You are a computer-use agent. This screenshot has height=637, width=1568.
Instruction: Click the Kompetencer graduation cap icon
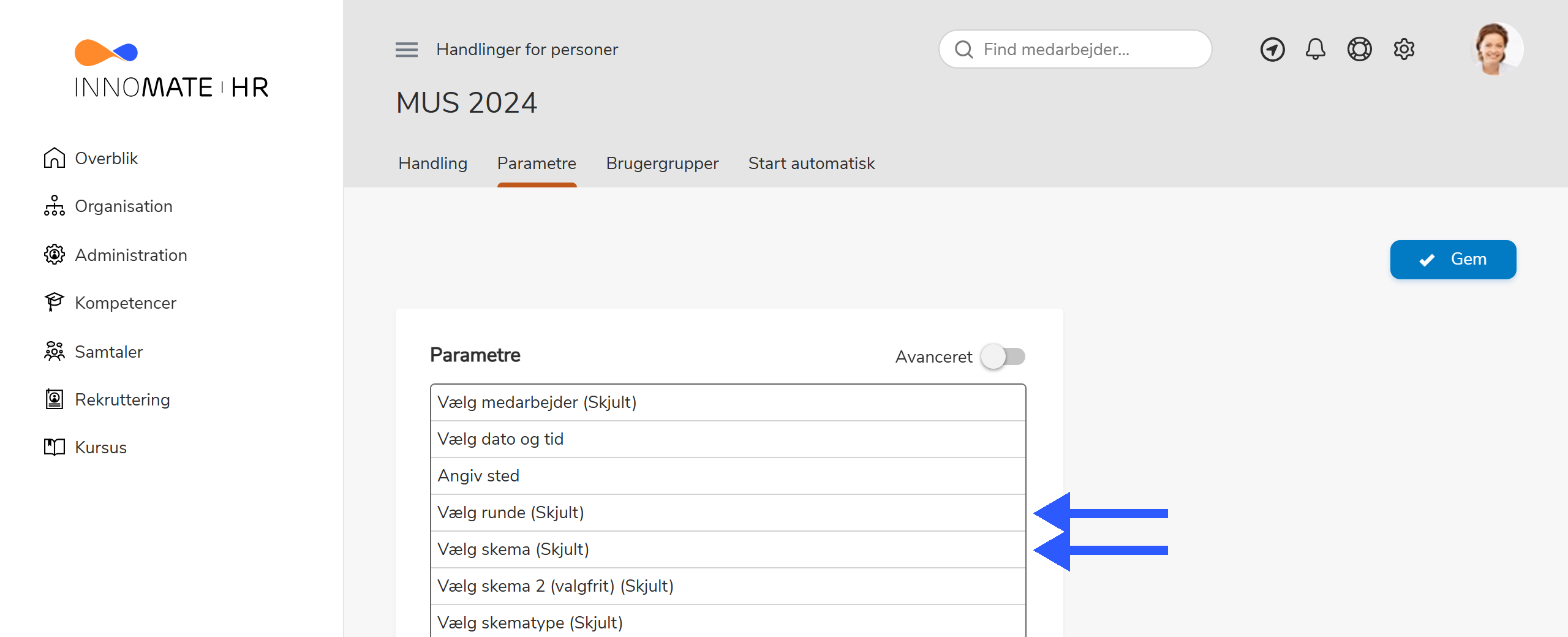pos(54,302)
